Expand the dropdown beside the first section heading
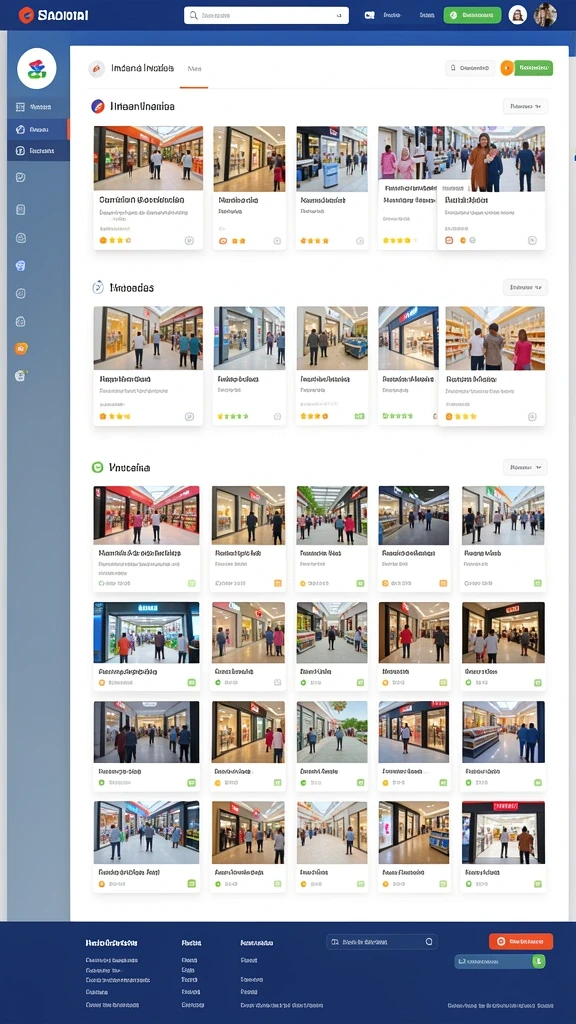This screenshot has height=1024, width=576. 525,106
